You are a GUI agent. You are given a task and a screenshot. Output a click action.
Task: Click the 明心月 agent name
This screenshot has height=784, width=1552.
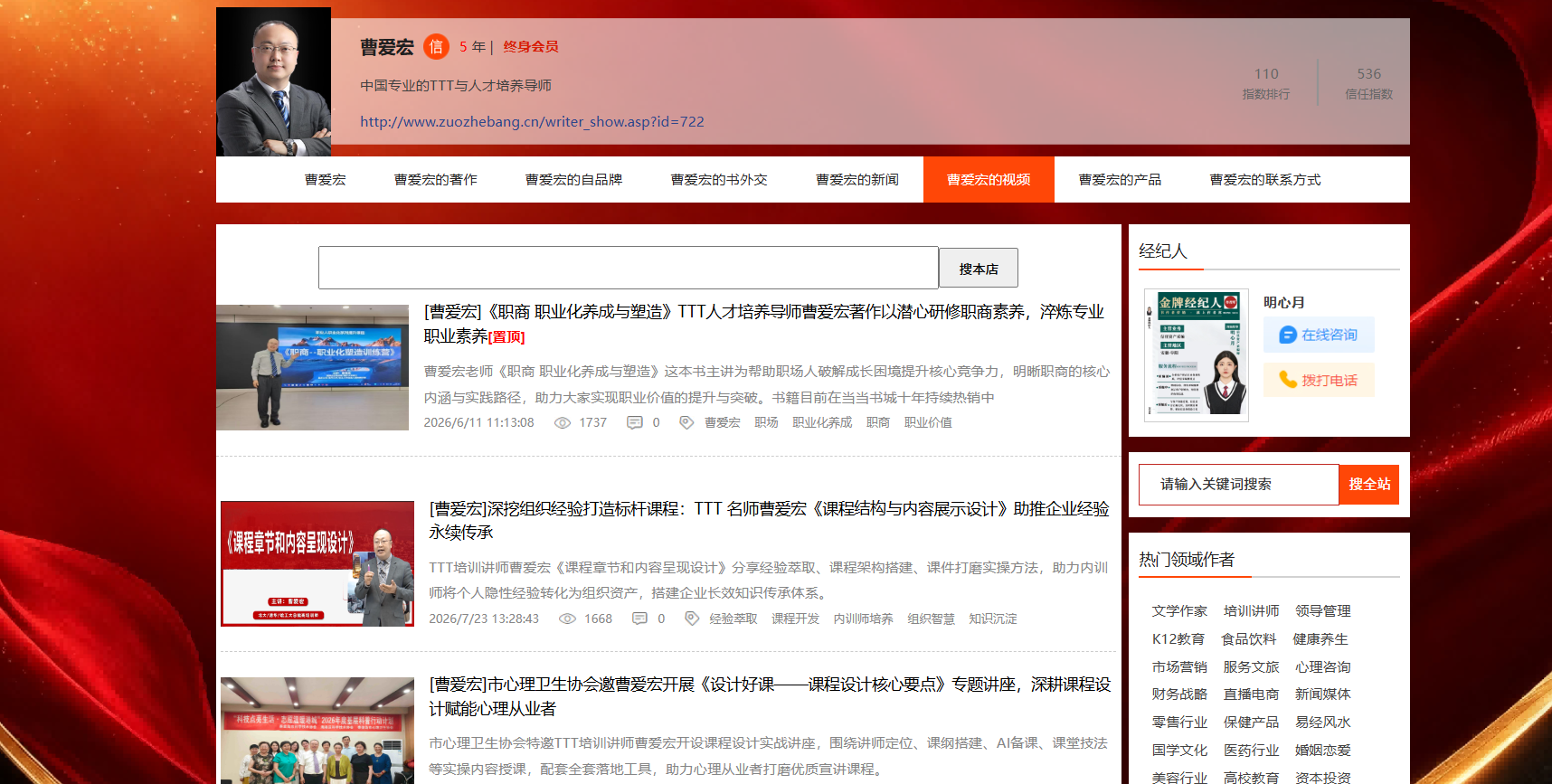tap(1283, 302)
